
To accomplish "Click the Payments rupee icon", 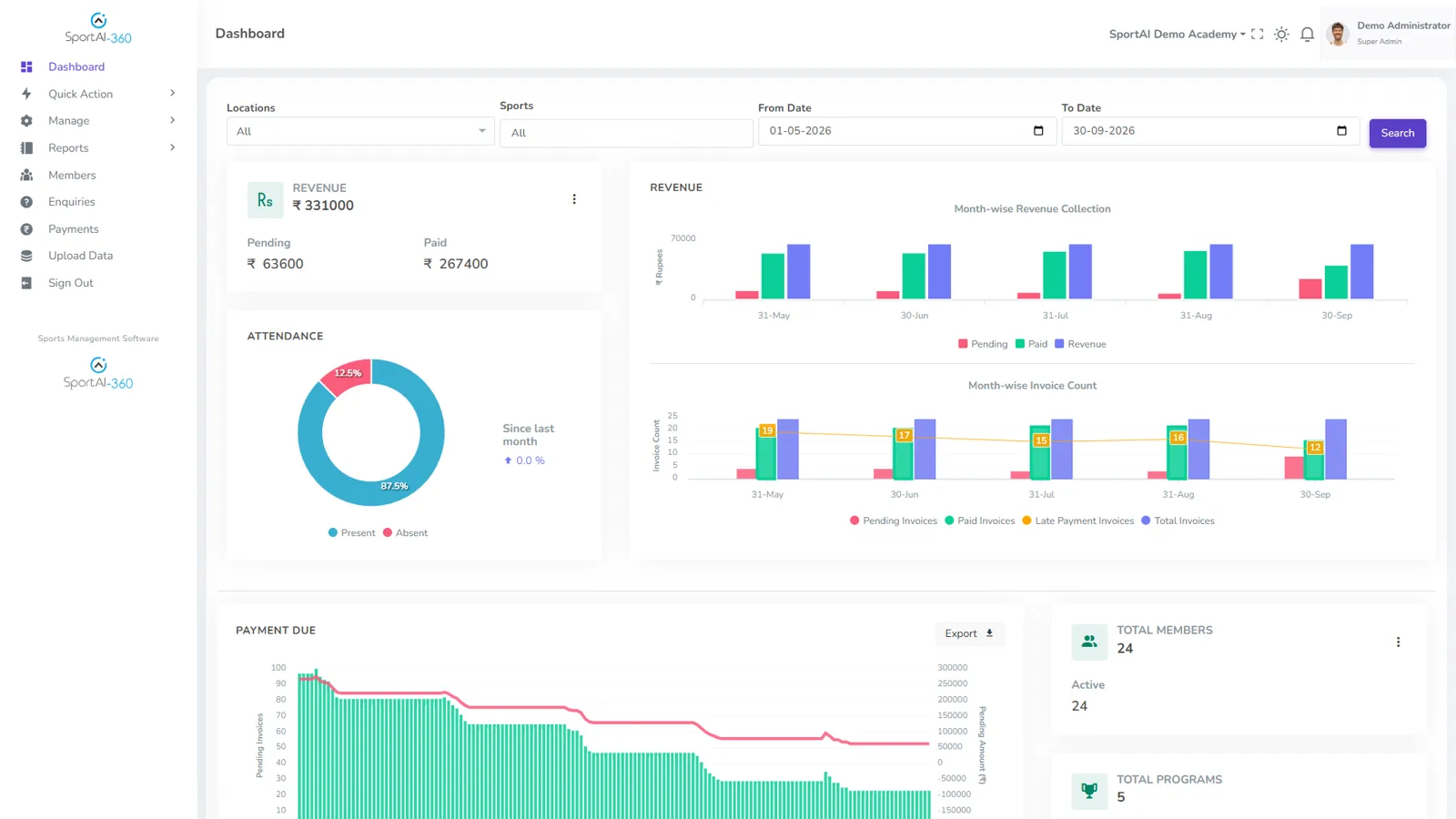I will click(26, 229).
